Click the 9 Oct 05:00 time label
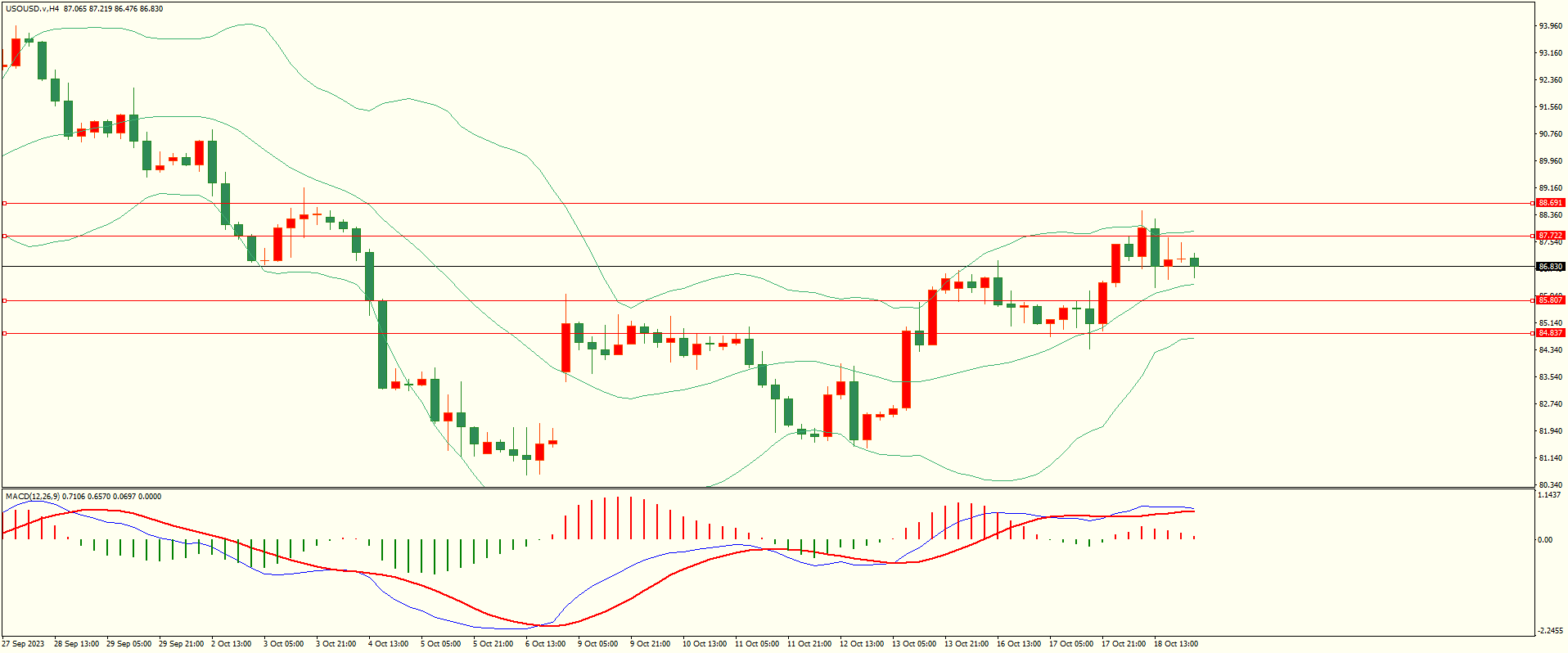Viewport: 1568px width, 653px height. [598, 644]
